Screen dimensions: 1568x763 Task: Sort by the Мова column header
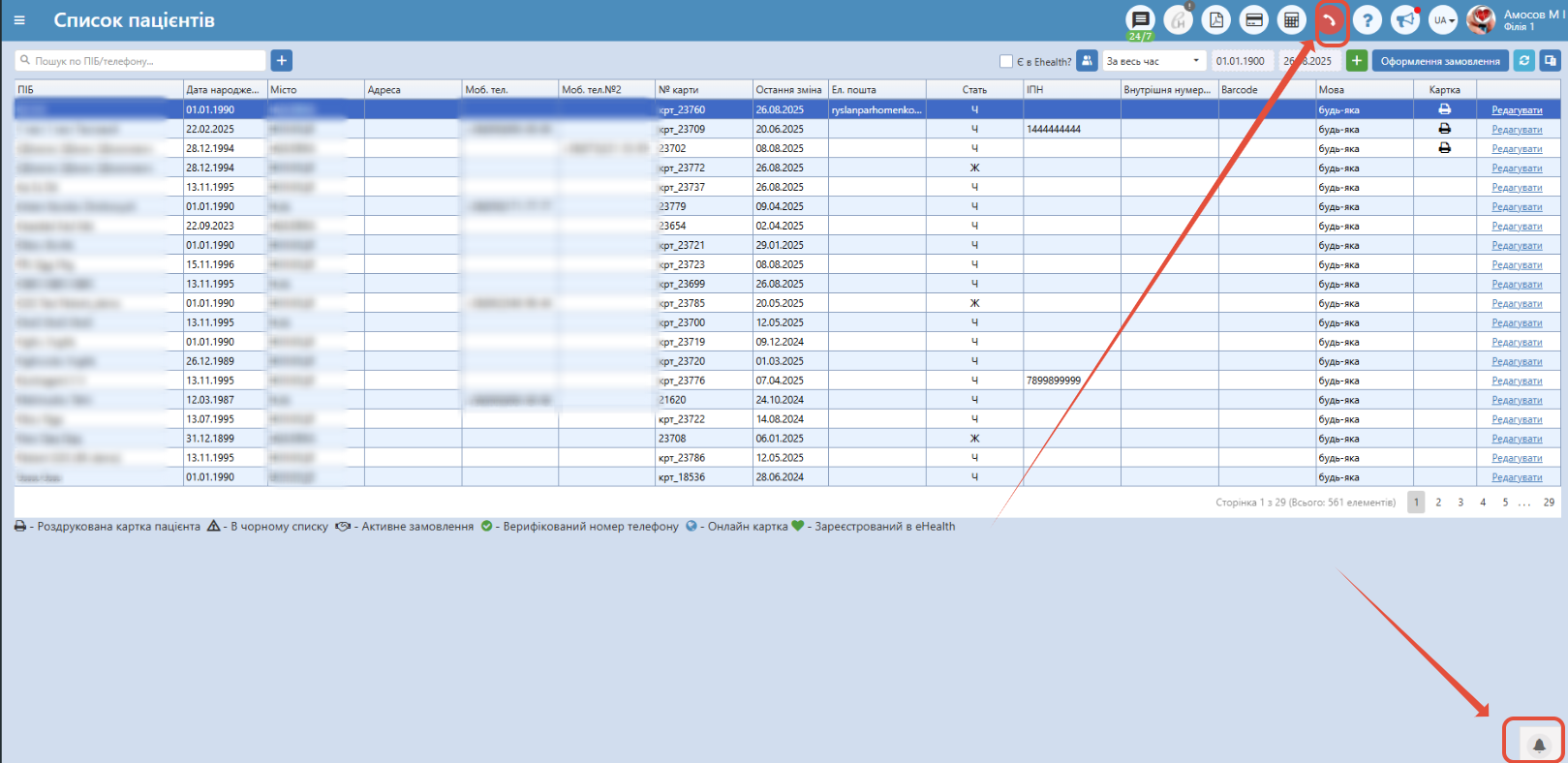tap(1364, 89)
